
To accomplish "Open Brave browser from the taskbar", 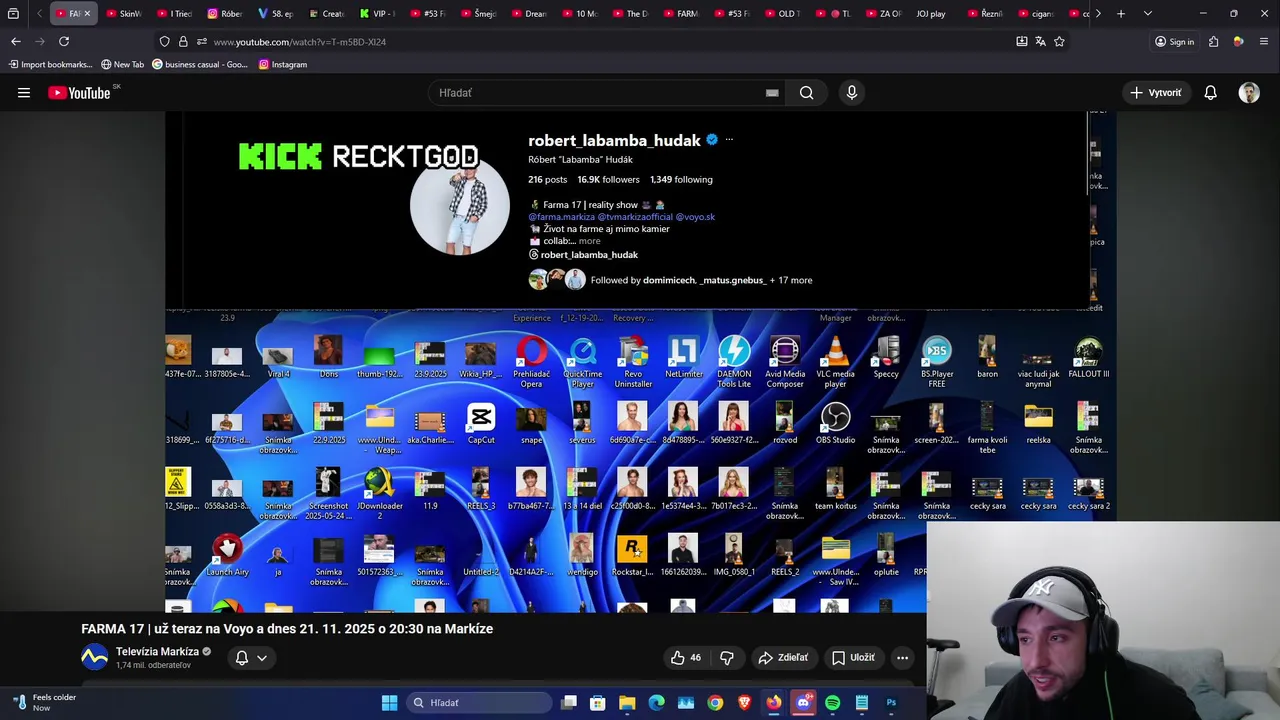I will (x=744, y=703).
